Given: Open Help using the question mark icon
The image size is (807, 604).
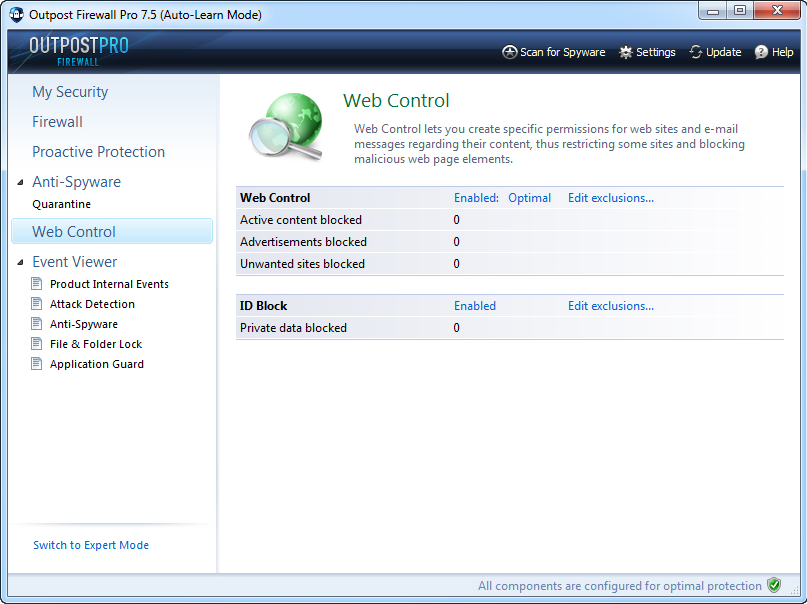Looking at the screenshot, I should pos(761,52).
